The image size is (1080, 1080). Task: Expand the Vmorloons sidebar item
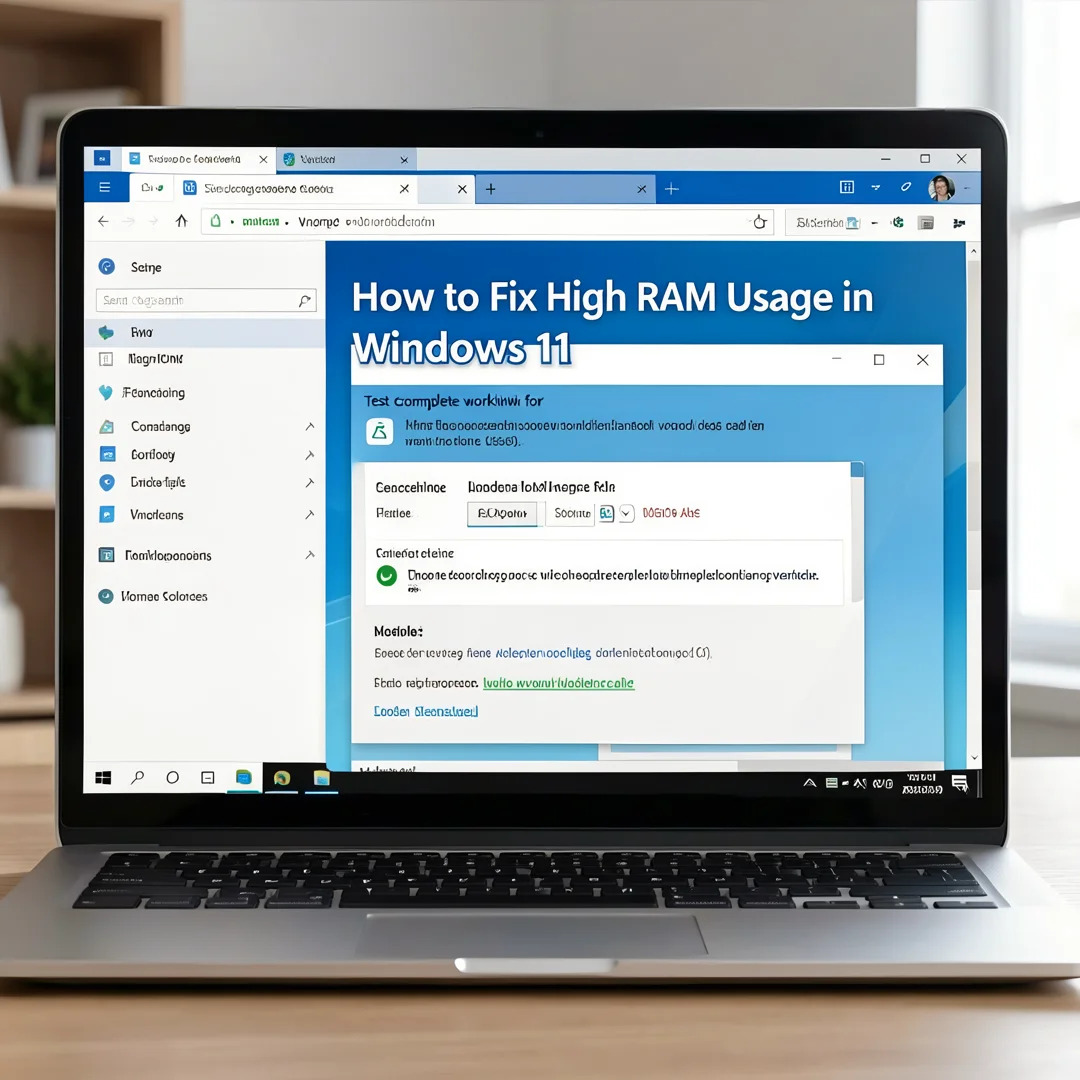[310, 515]
